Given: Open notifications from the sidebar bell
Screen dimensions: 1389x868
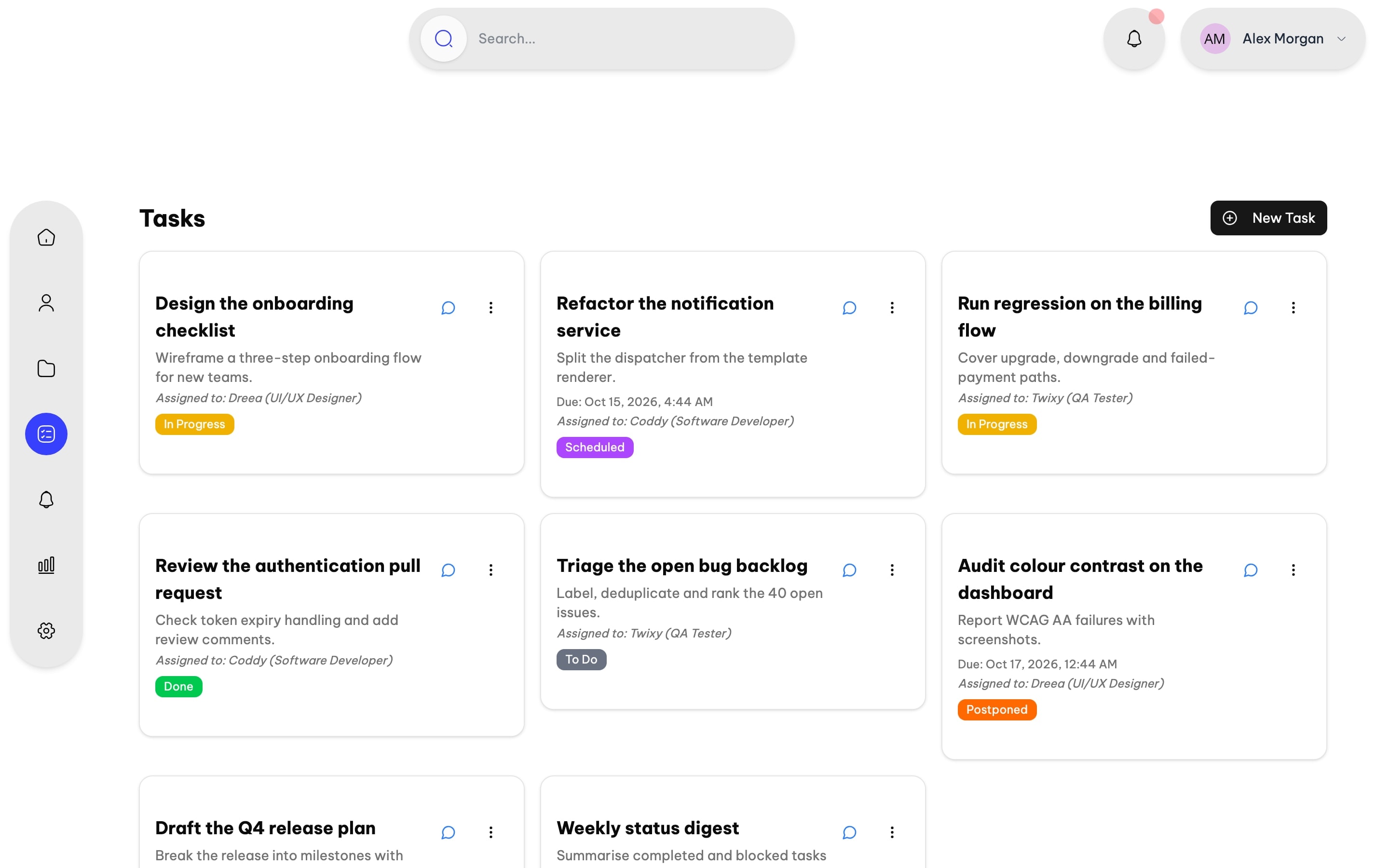Looking at the screenshot, I should [x=46, y=500].
